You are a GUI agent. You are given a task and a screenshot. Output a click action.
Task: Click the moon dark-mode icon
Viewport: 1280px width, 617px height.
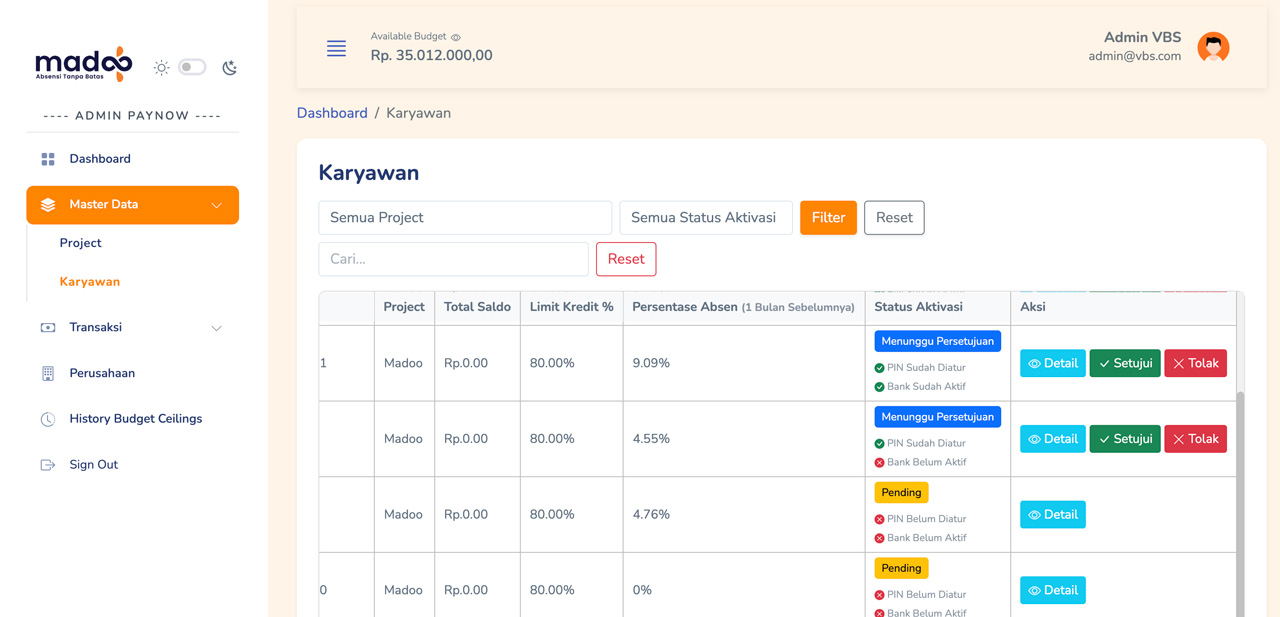(230, 68)
